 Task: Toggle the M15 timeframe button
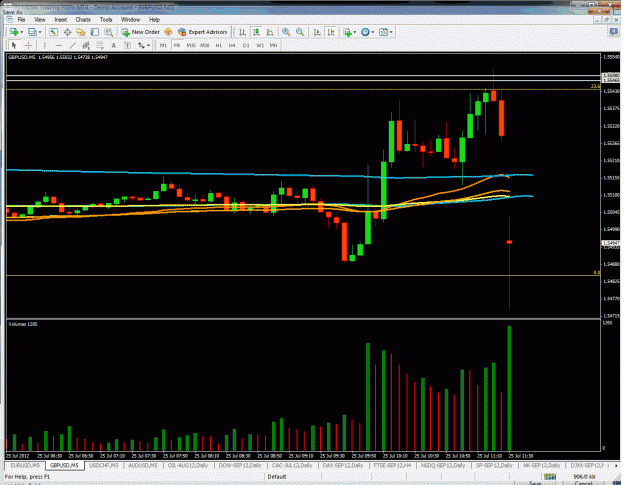pyautogui.click(x=191, y=45)
